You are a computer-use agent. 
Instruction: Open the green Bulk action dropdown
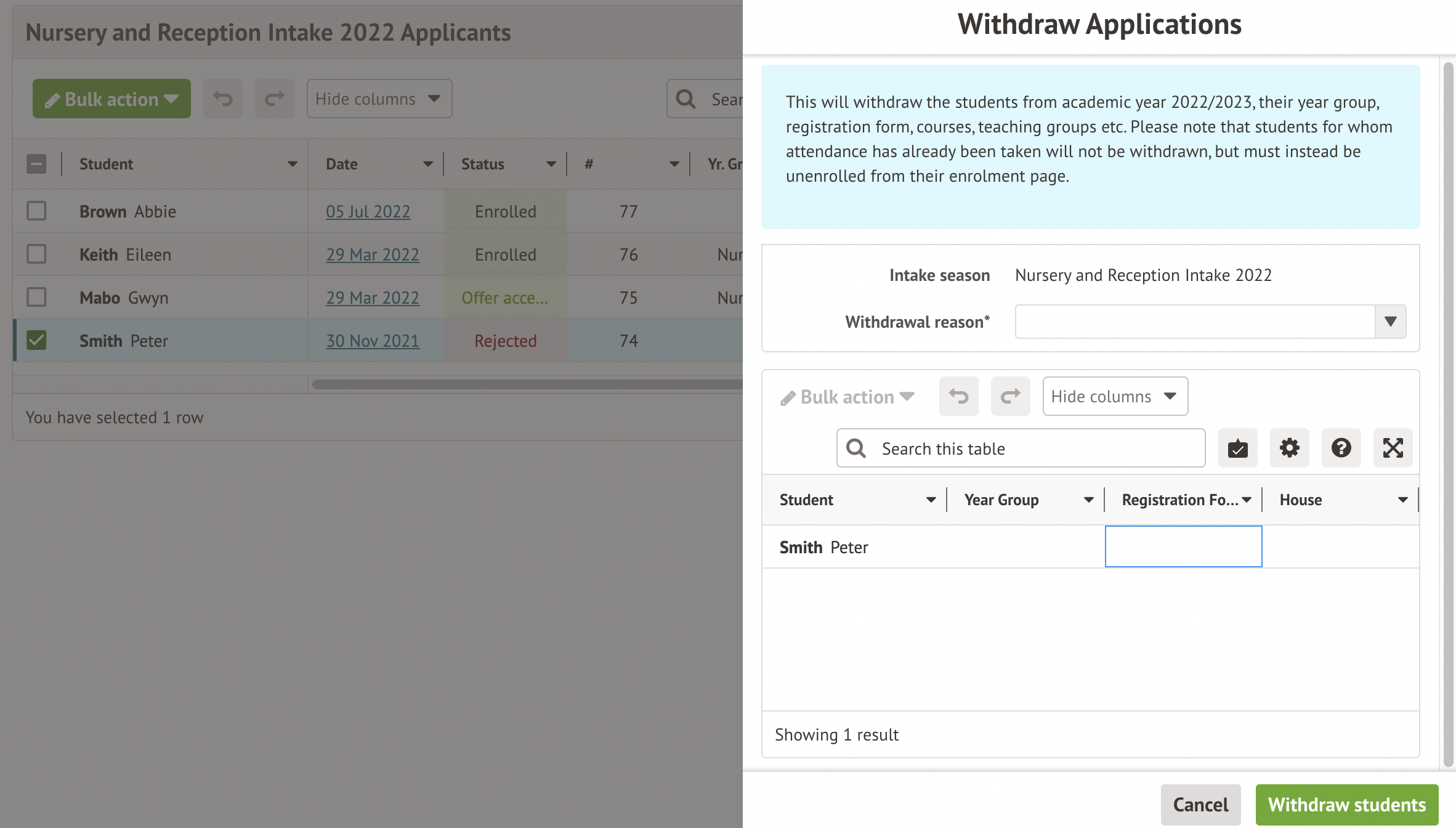pyautogui.click(x=111, y=99)
